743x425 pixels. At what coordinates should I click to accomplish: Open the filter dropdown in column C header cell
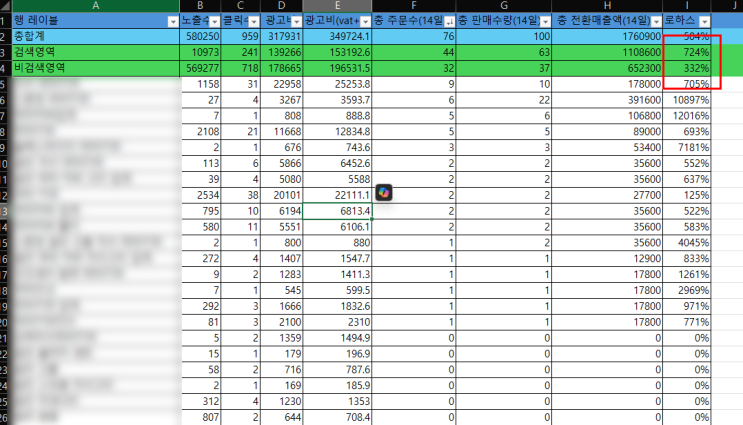click(x=254, y=22)
